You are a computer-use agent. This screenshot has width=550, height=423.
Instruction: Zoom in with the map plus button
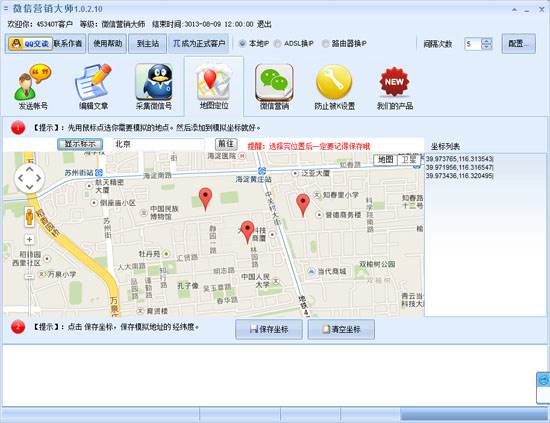pos(29,240)
